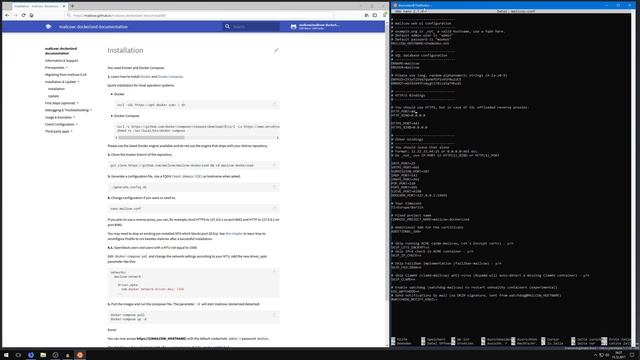Click HTTPS_PORT=443 line in terminal
The image size is (640, 360).
point(405,123)
